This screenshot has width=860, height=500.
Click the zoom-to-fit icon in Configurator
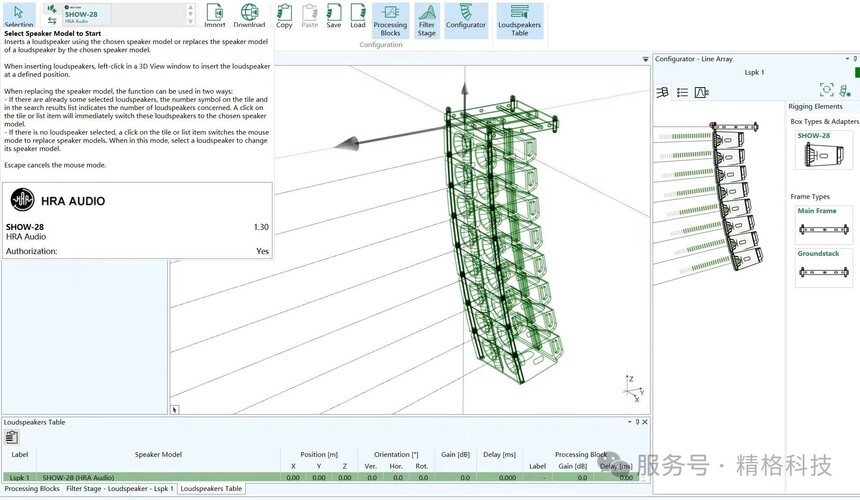pyautogui.click(x=826, y=91)
